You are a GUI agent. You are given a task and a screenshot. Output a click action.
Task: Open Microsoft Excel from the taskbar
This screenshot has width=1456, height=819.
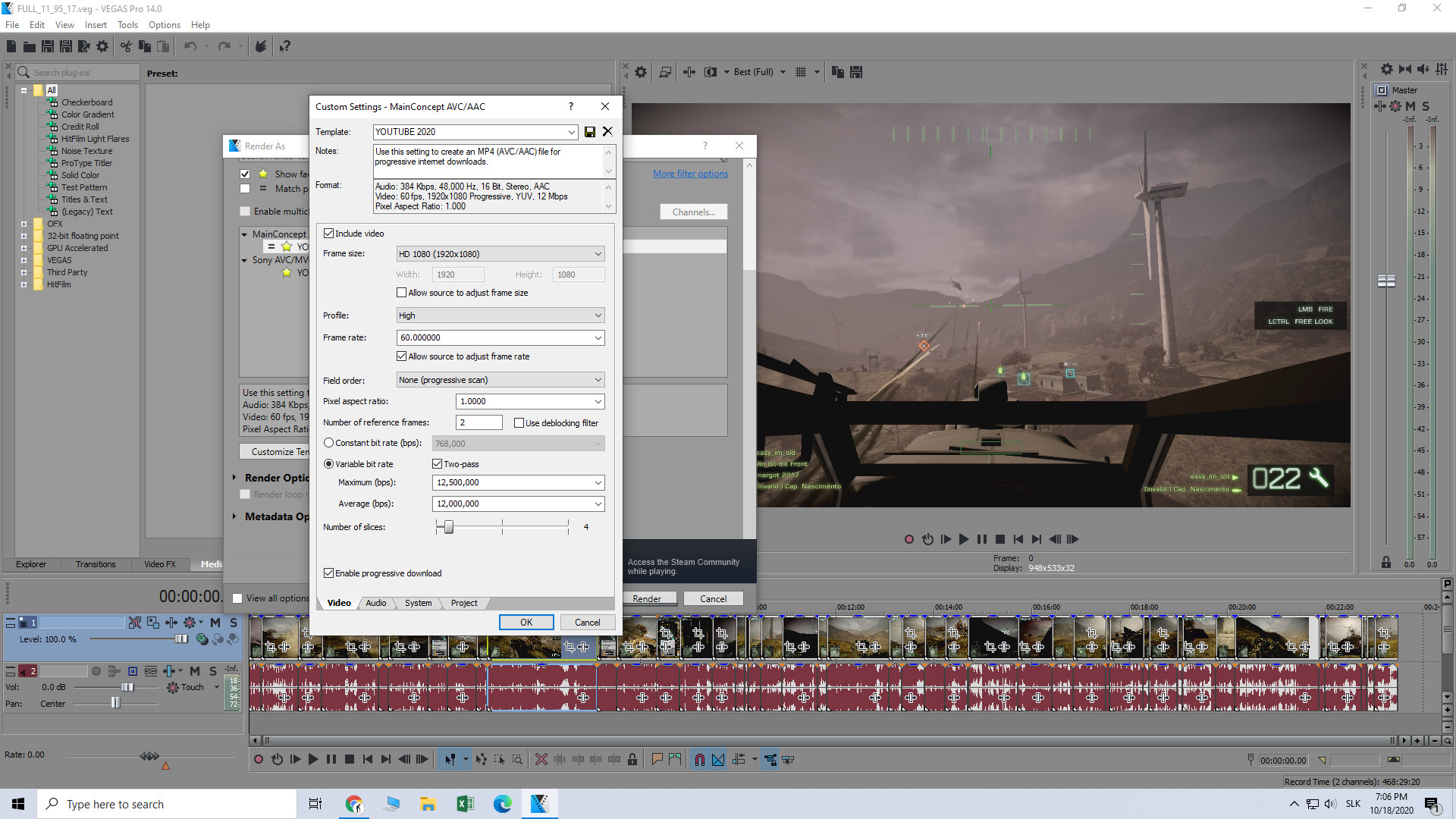pyautogui.click(x=466, y=804)
